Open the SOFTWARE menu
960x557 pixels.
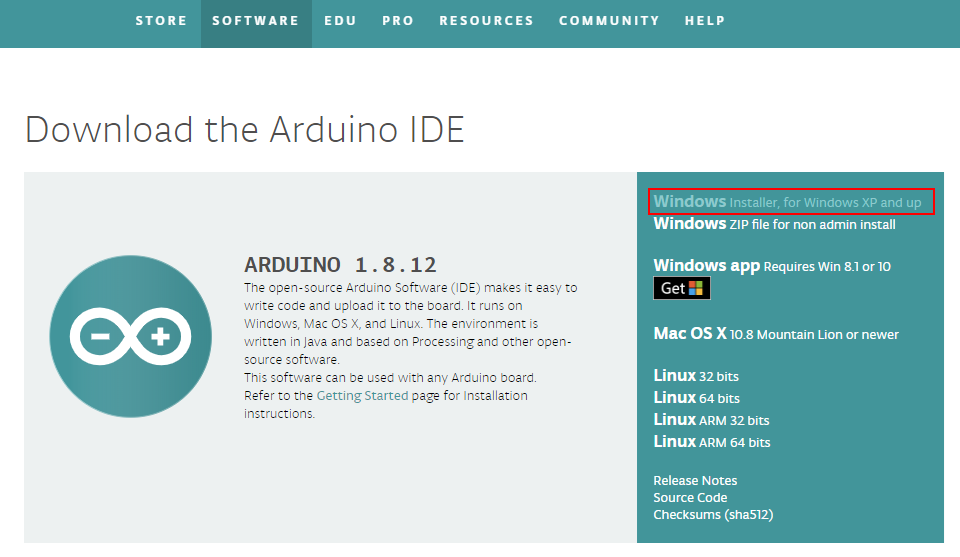pos(256,21)
